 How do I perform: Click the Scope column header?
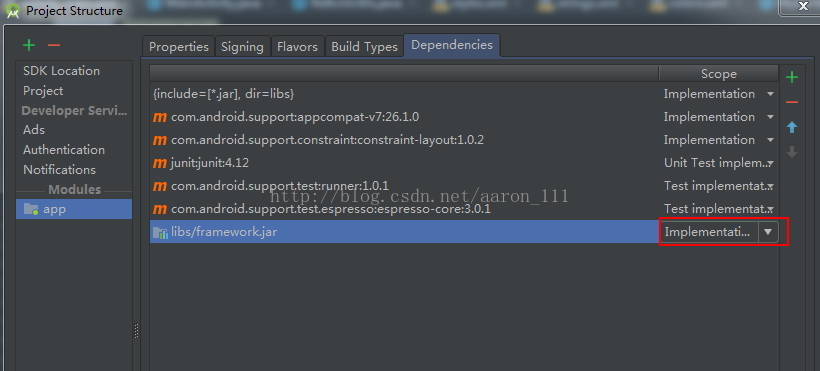coord(719,74)
